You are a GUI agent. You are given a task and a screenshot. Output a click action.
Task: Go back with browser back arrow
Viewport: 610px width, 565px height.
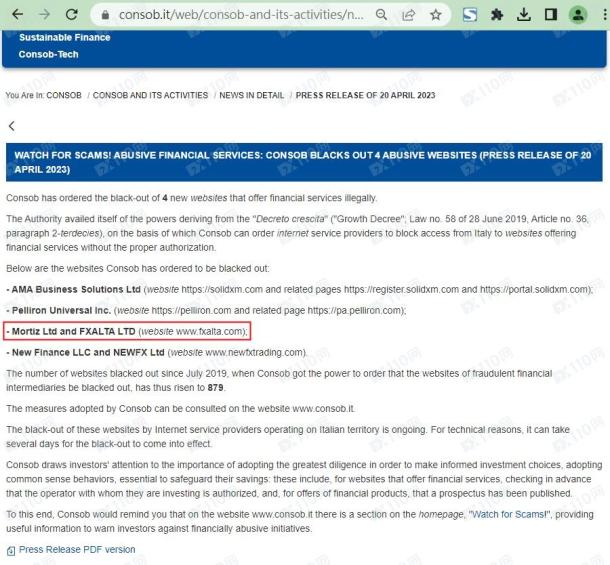(18, 15)
